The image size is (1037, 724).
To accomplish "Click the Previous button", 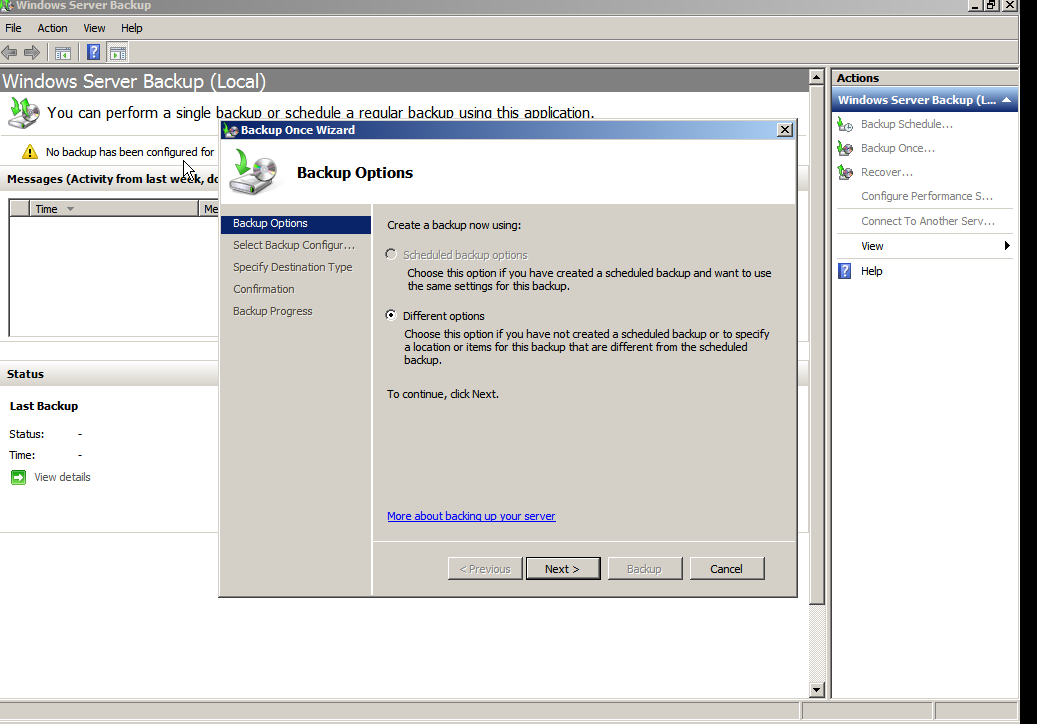I will tap(485, 569).
